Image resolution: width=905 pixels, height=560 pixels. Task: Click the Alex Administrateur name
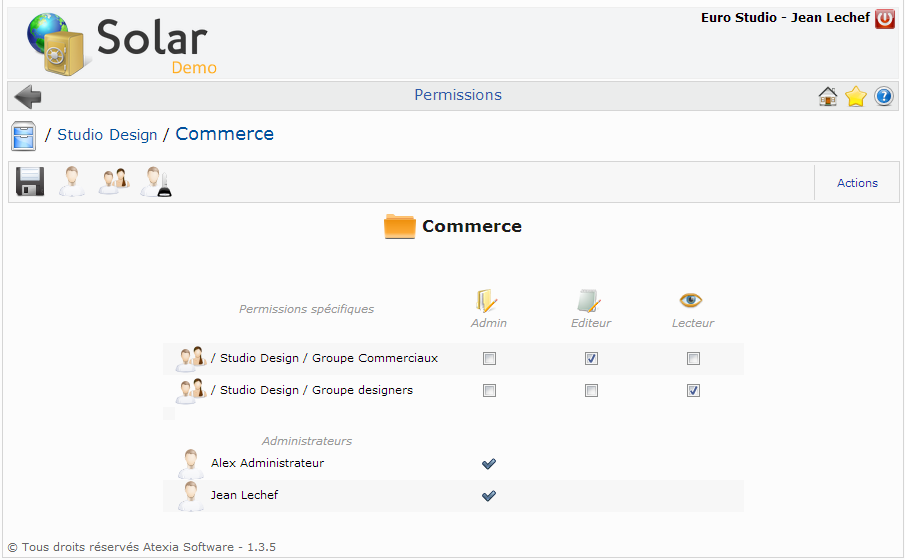coord(267,464)
